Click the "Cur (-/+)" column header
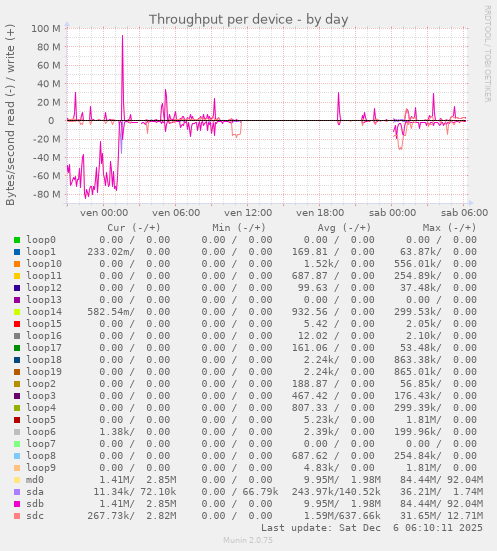The width and height of the screenshot is (497, 551). 134,228
